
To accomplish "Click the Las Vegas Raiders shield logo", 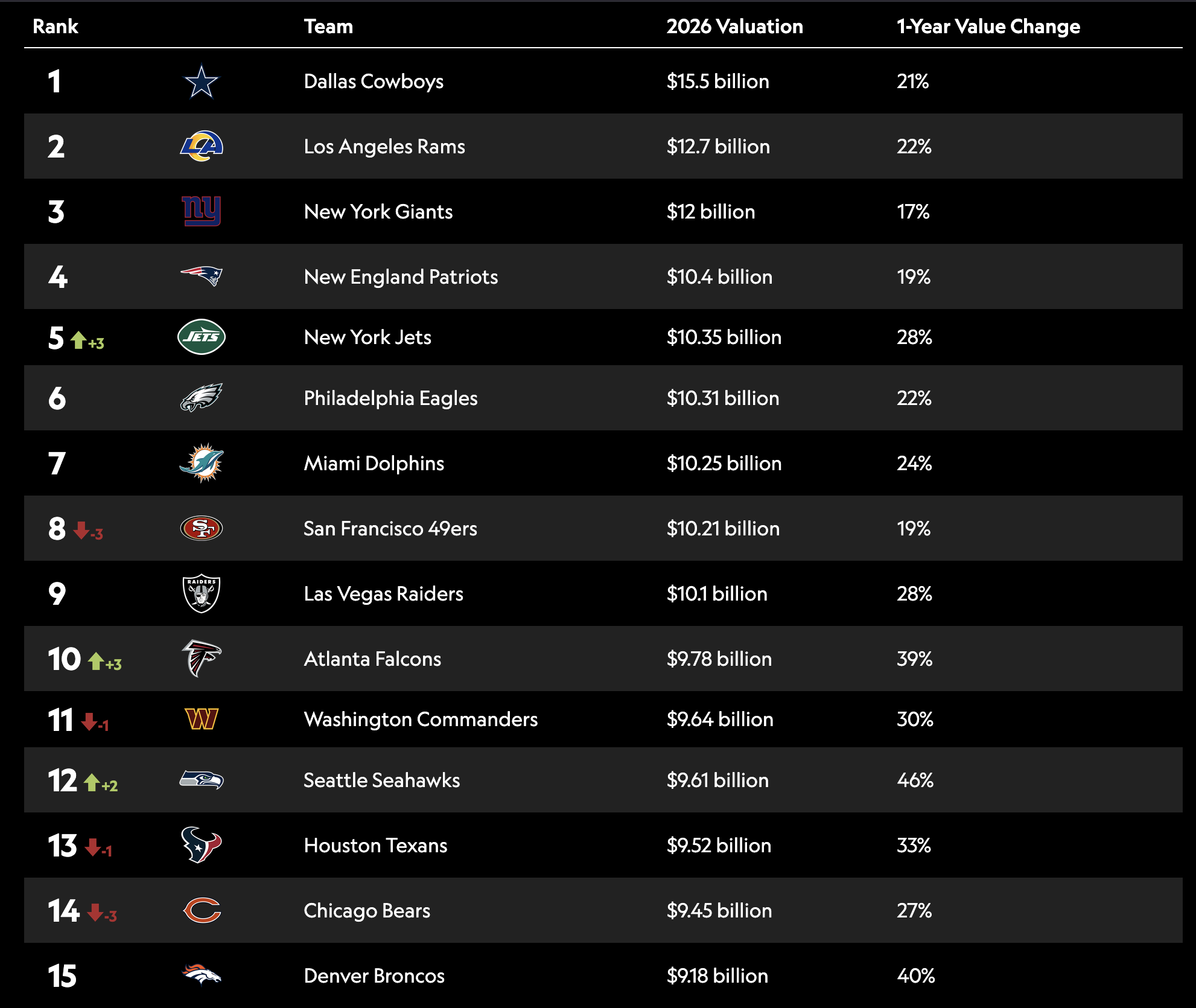I will pyautogui.click(x=202, y=593).
